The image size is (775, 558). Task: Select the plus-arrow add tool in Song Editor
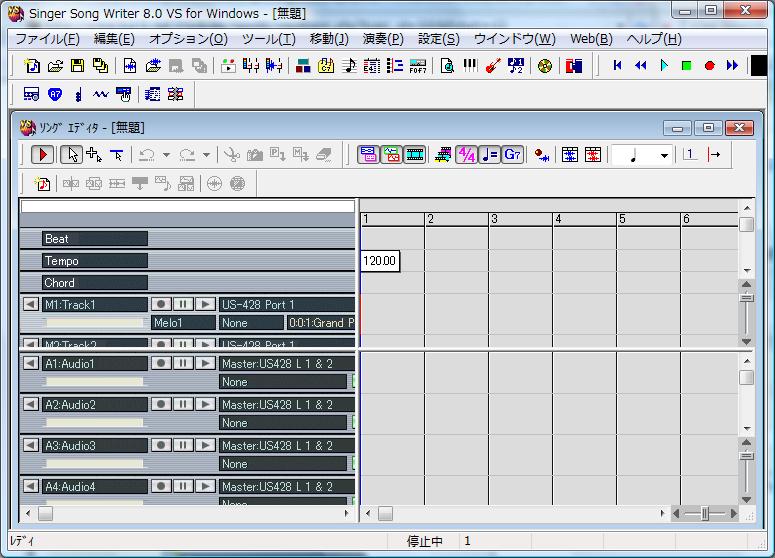pos(94,155)
